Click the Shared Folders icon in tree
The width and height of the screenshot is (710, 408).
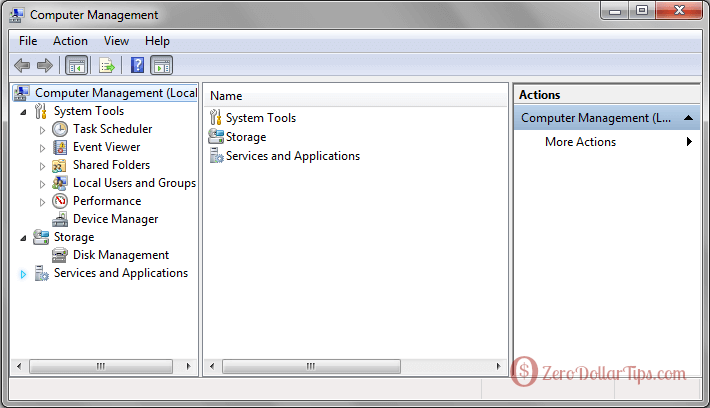click(60, 165)
